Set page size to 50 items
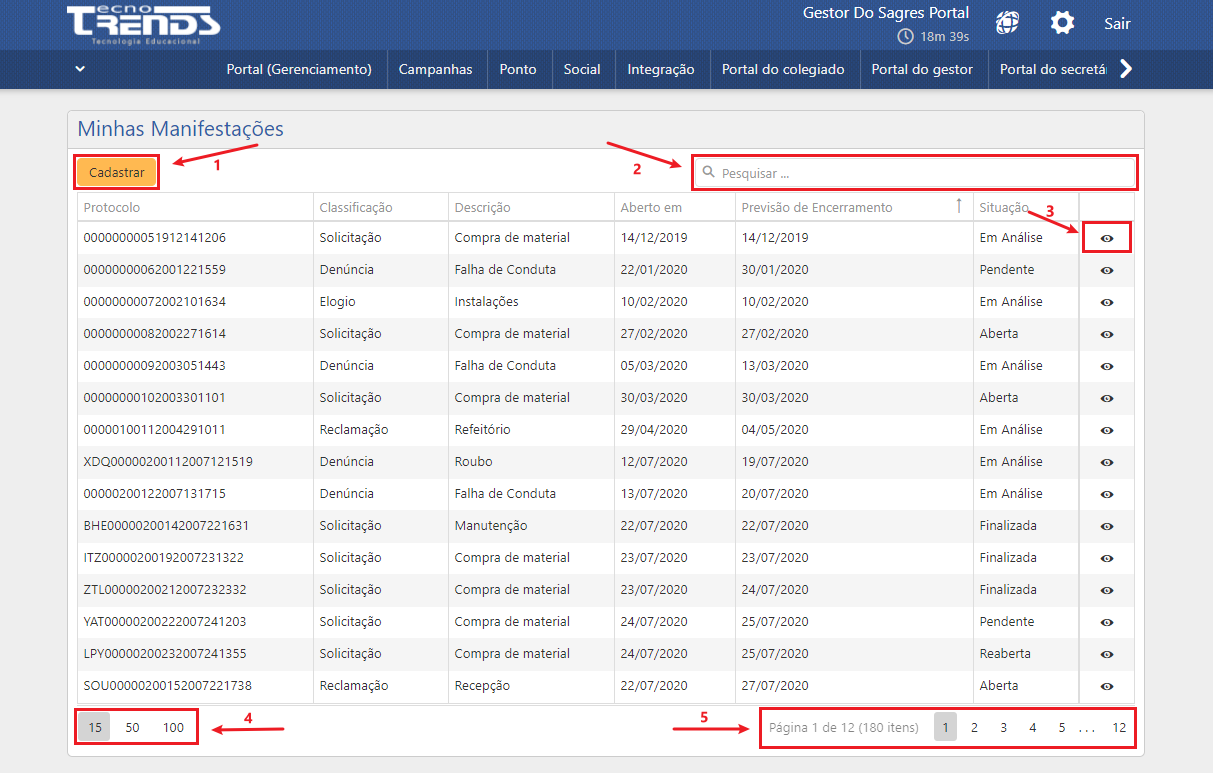1213x773 pixels. (132, 728)
